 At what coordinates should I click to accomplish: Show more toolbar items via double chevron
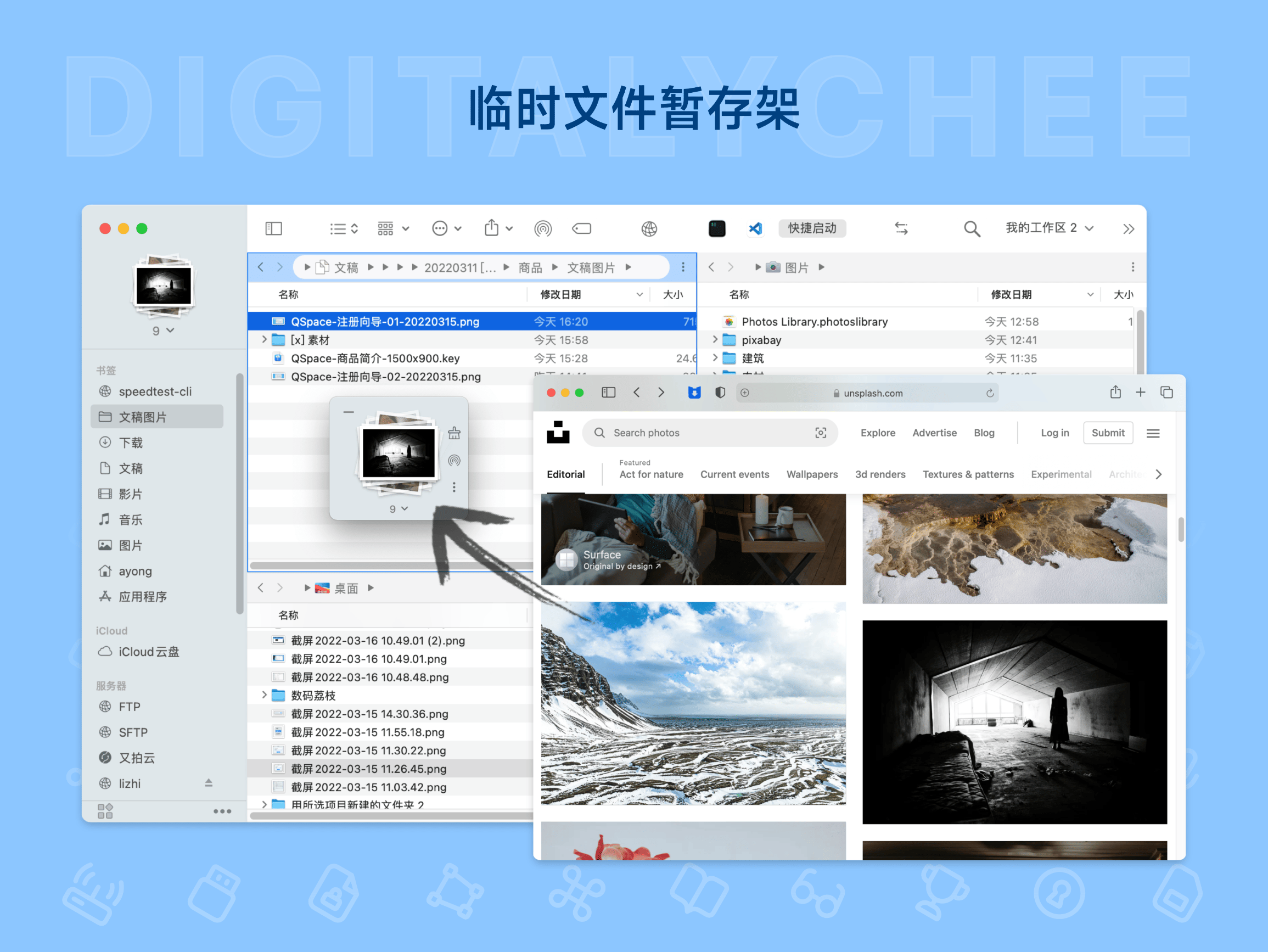tap(1128, 229)
